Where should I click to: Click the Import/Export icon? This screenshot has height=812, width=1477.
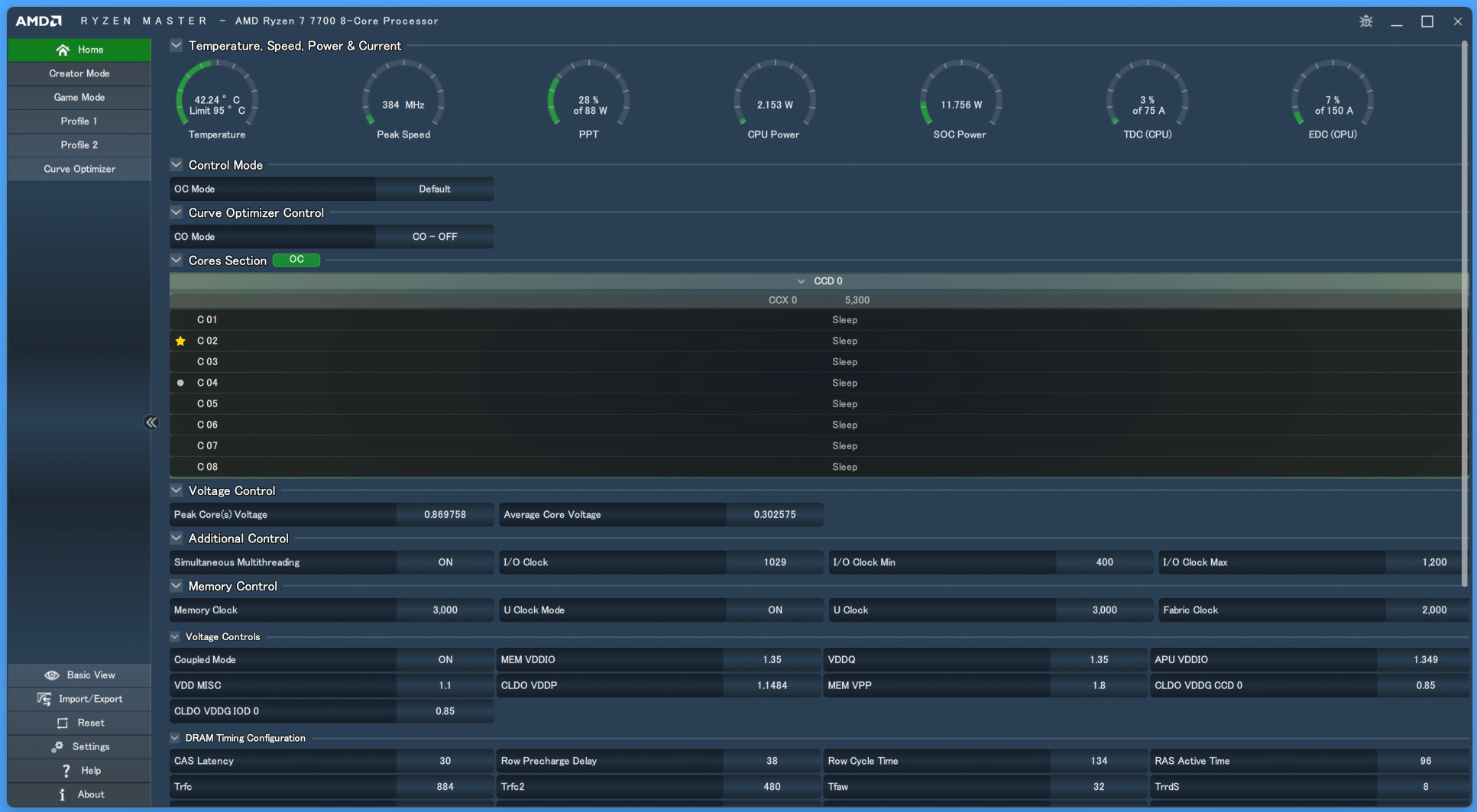(44, 699)
